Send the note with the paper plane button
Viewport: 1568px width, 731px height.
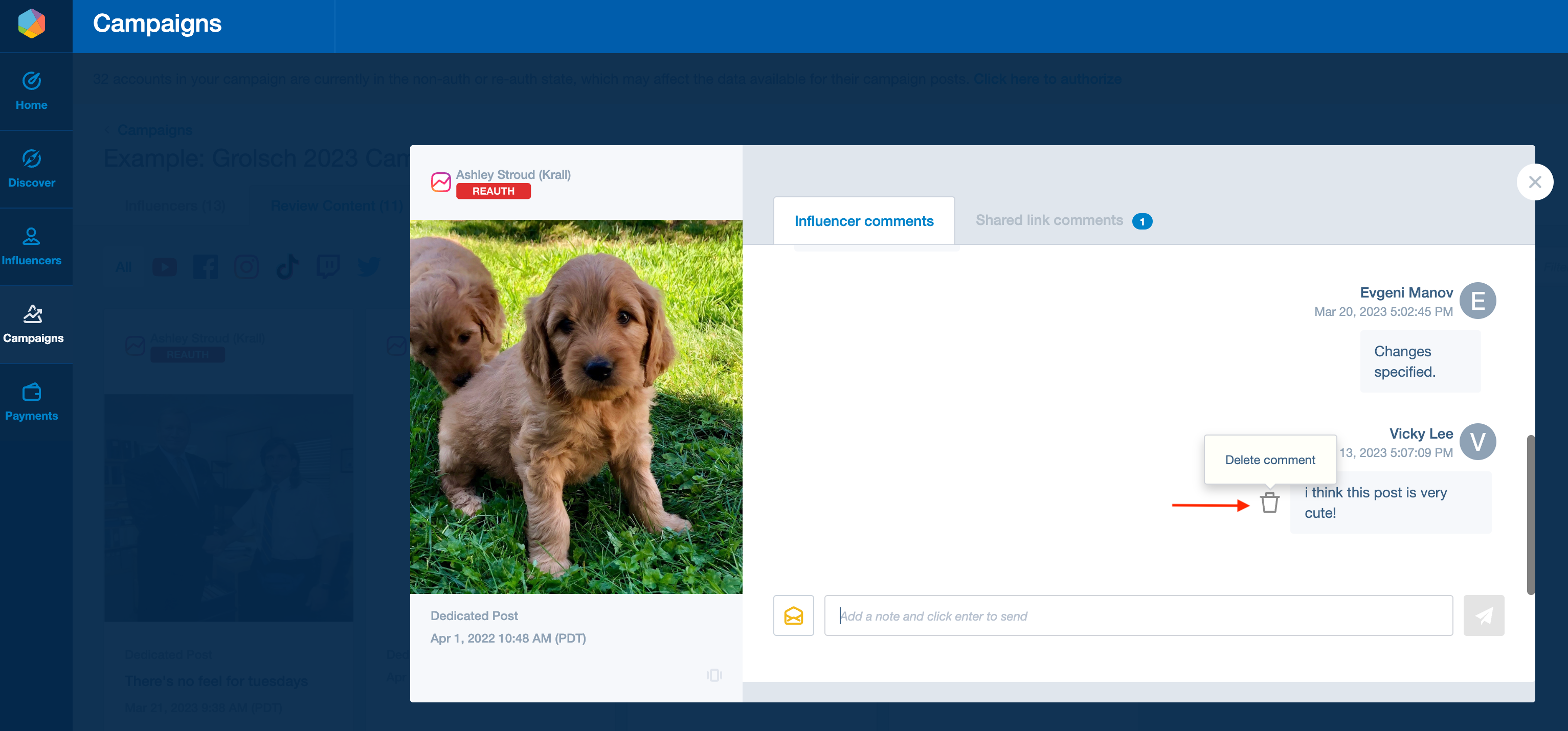point(1484,615)
